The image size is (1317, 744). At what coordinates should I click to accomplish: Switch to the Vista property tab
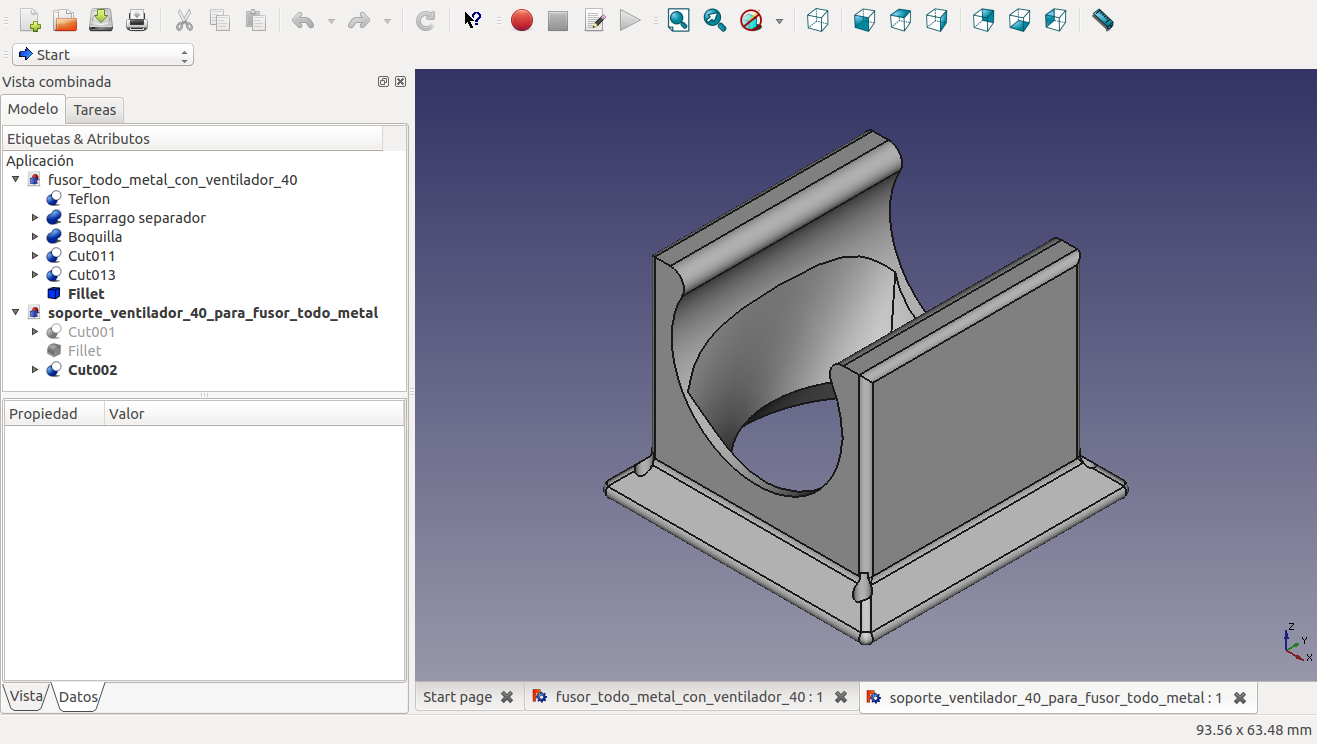point(26,696)
